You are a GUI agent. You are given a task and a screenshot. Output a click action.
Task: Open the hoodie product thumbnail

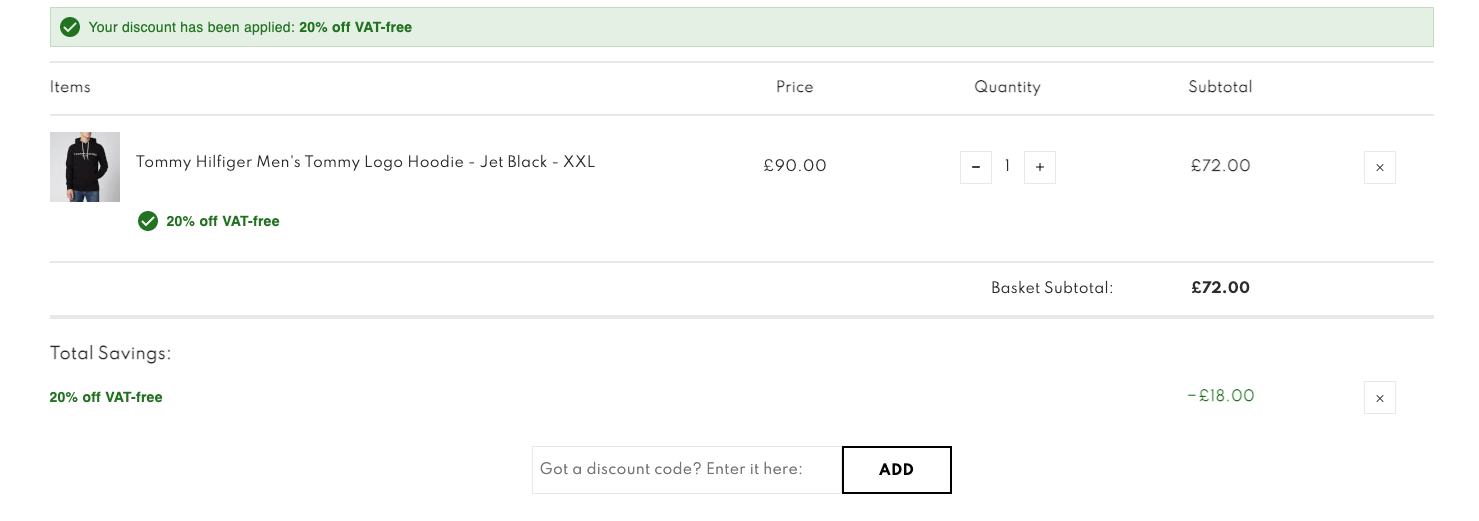[x=85, y=167]
